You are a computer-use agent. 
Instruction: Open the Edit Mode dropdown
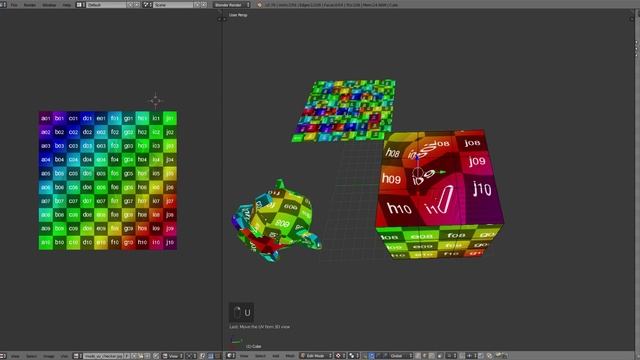316,356
